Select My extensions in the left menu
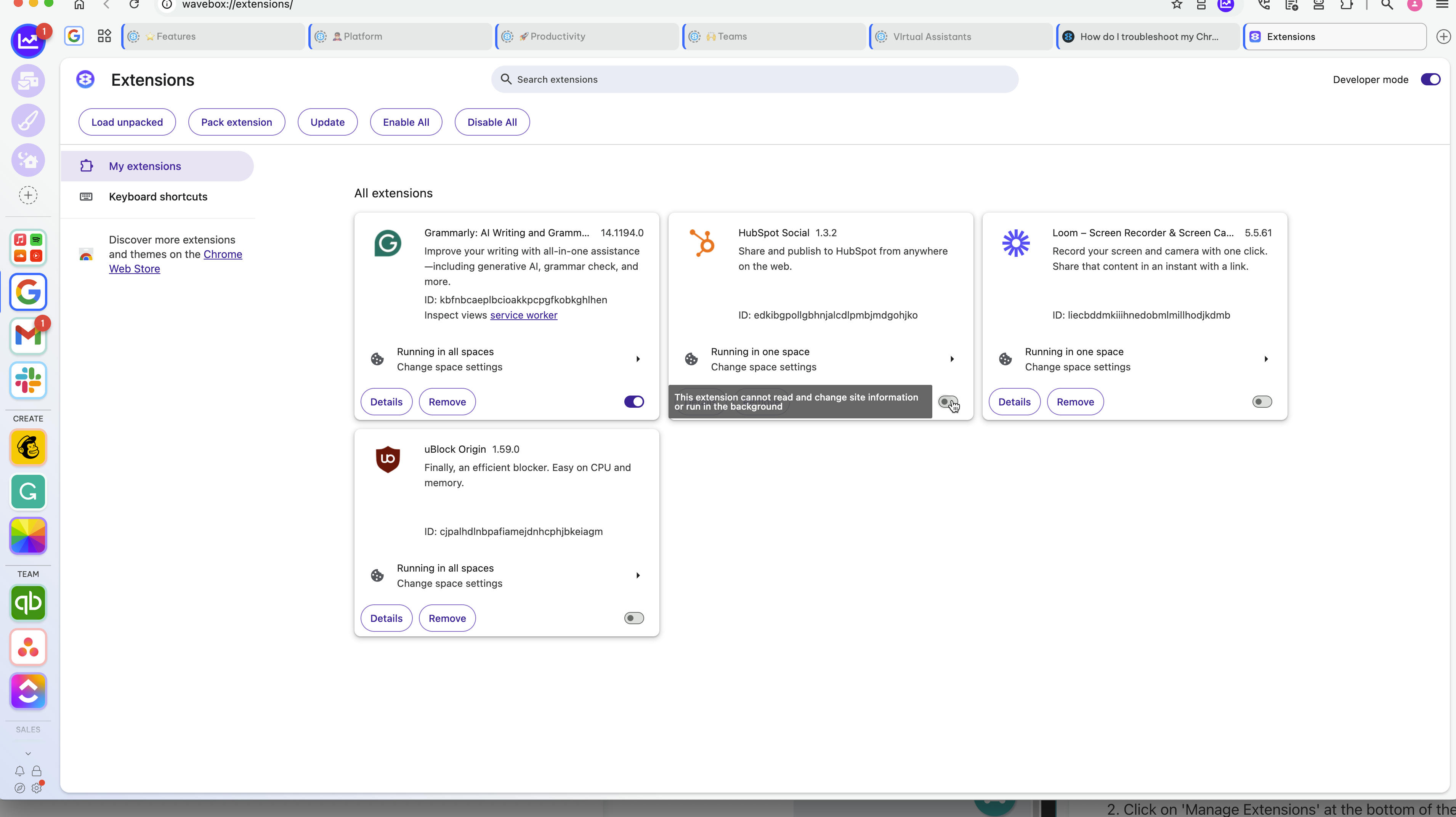The image size is (1456, 817). pos(157,166)
